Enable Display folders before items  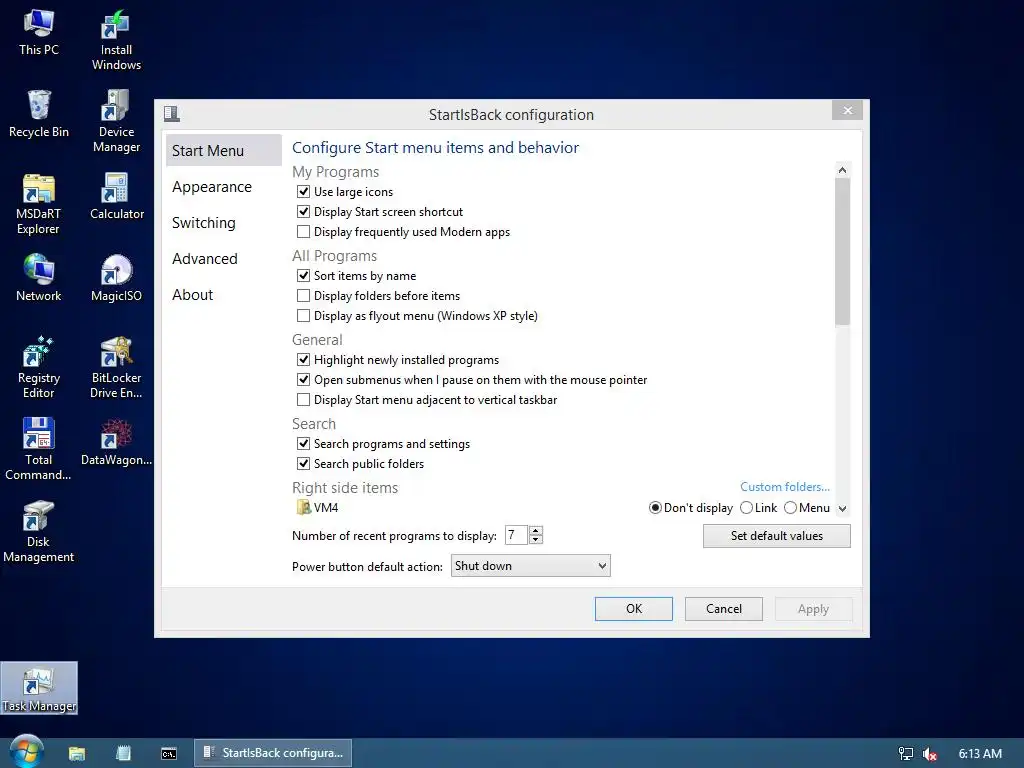tap(303, 296)
